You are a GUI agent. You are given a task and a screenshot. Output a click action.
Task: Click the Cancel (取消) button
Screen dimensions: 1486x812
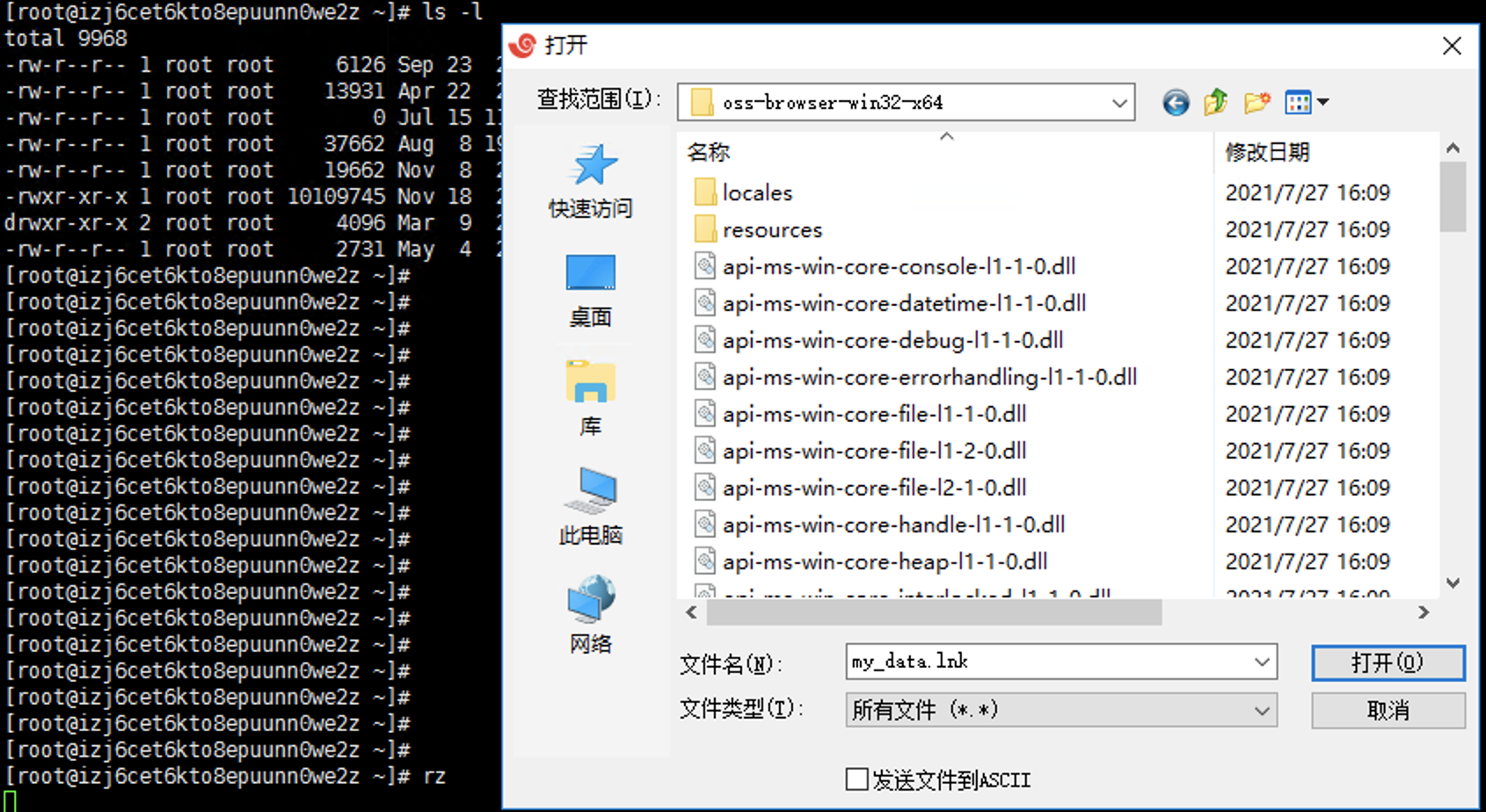[x=1388, y=710]
